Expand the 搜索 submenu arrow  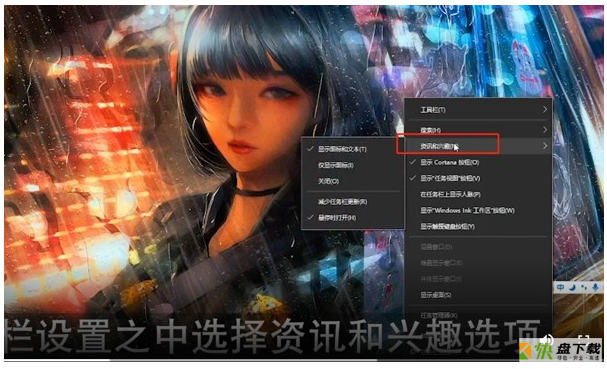tap(545, 130)
